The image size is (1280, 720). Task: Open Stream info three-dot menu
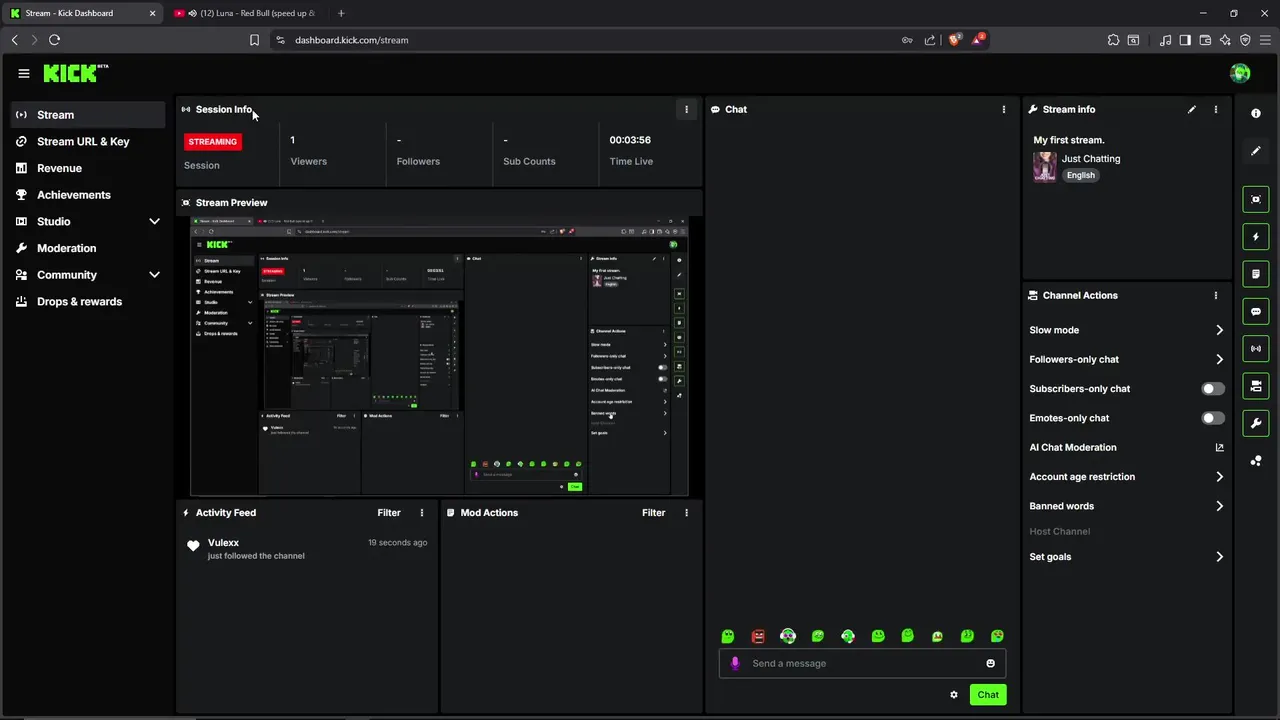1216,109
